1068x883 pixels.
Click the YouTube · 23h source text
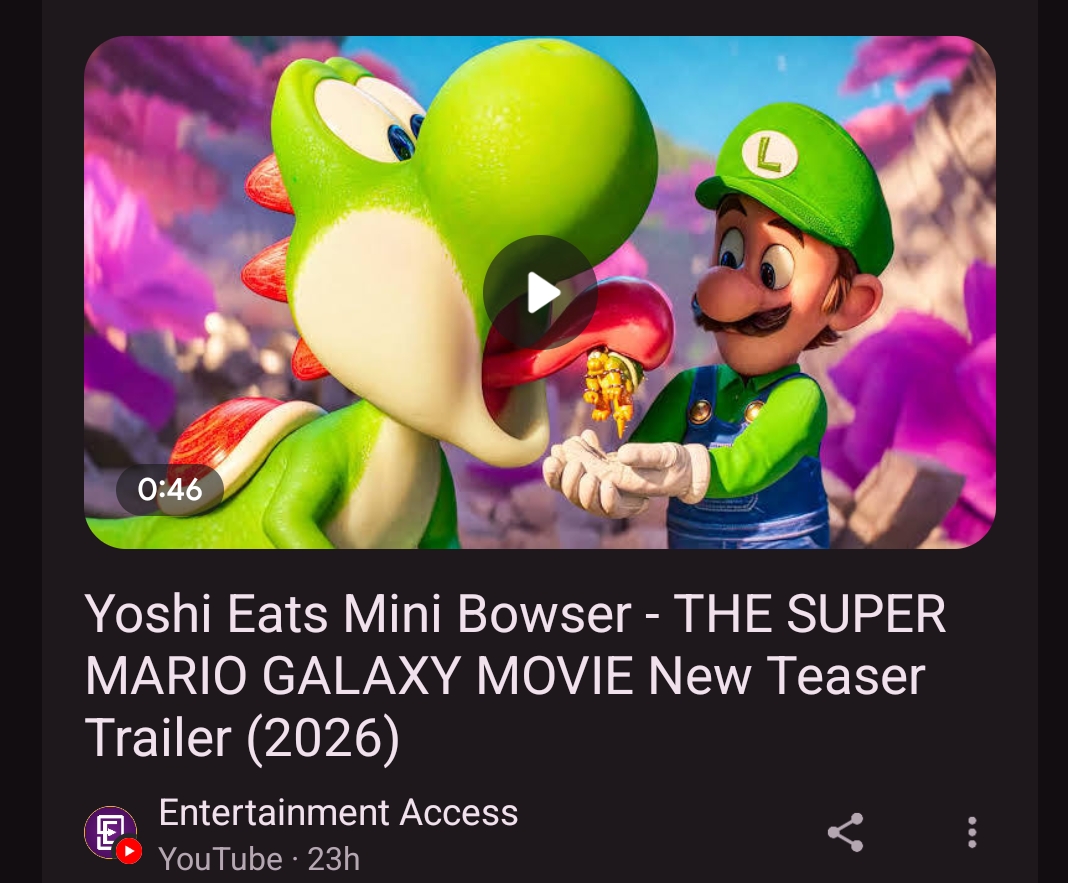pos(259,858)
